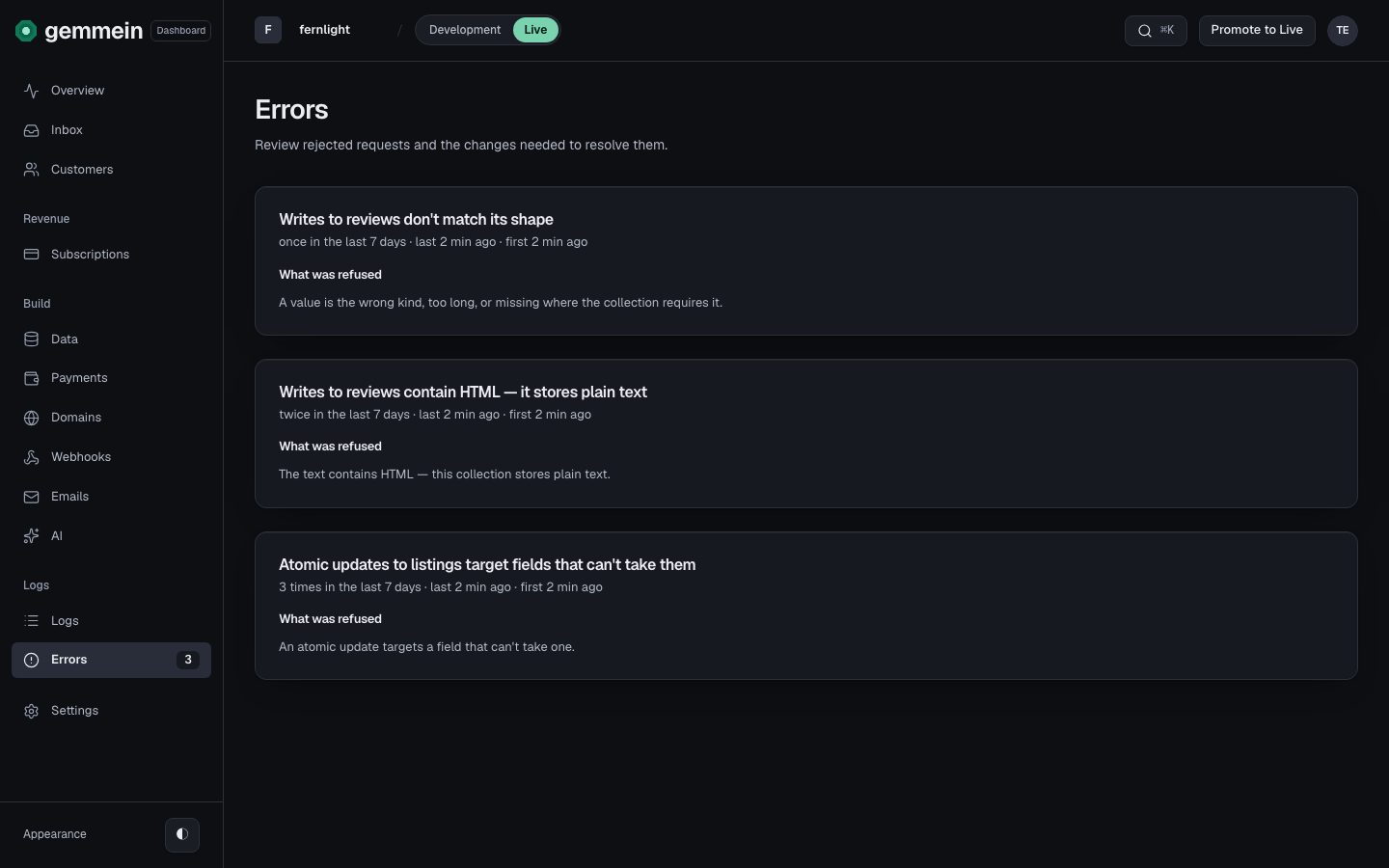Open Payments via the wallet icon
The height and width of the screenshot is (868, 1389).
coord(32,378)
